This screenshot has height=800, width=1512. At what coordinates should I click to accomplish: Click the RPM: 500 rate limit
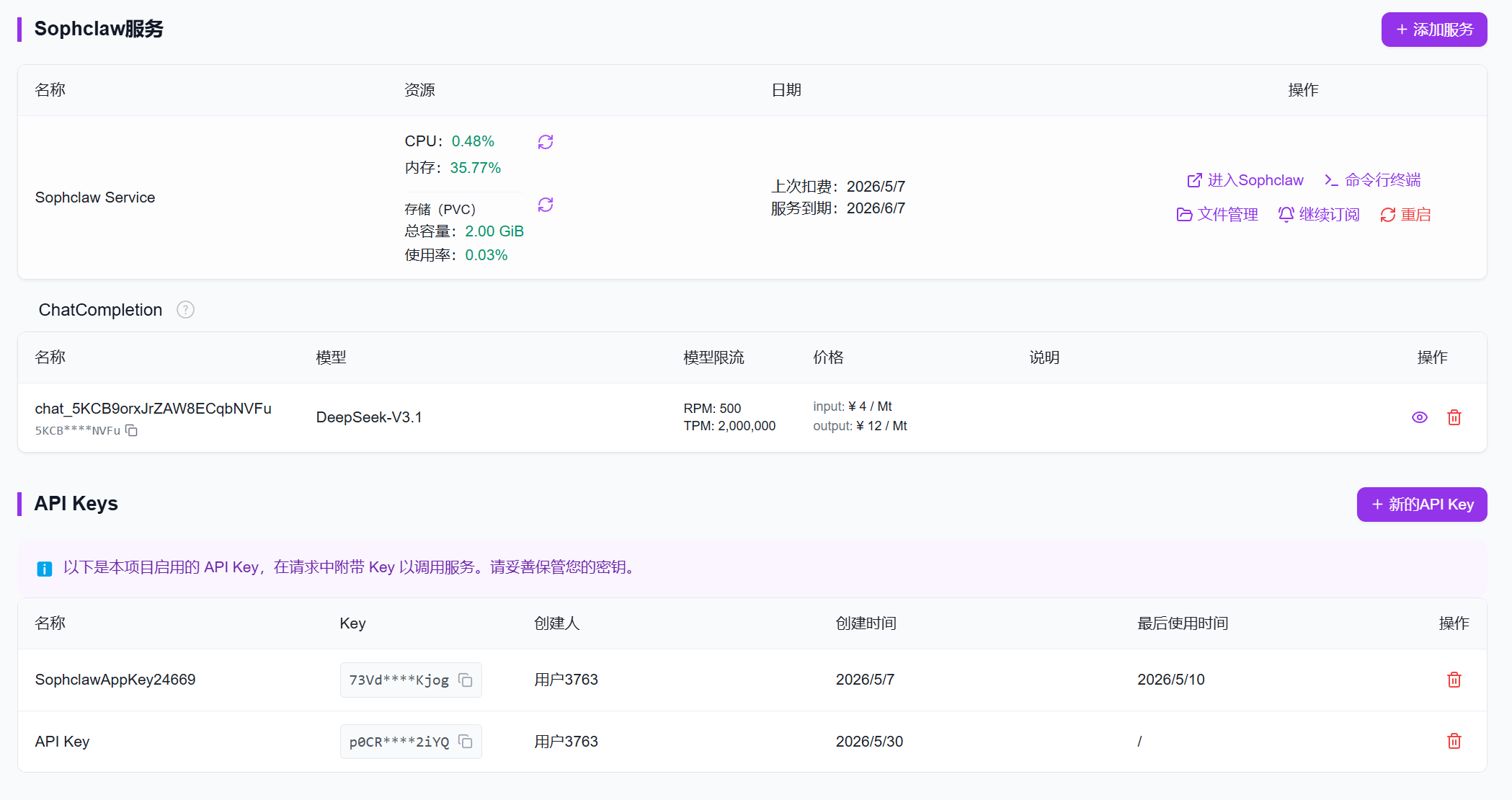coord(712,409)
